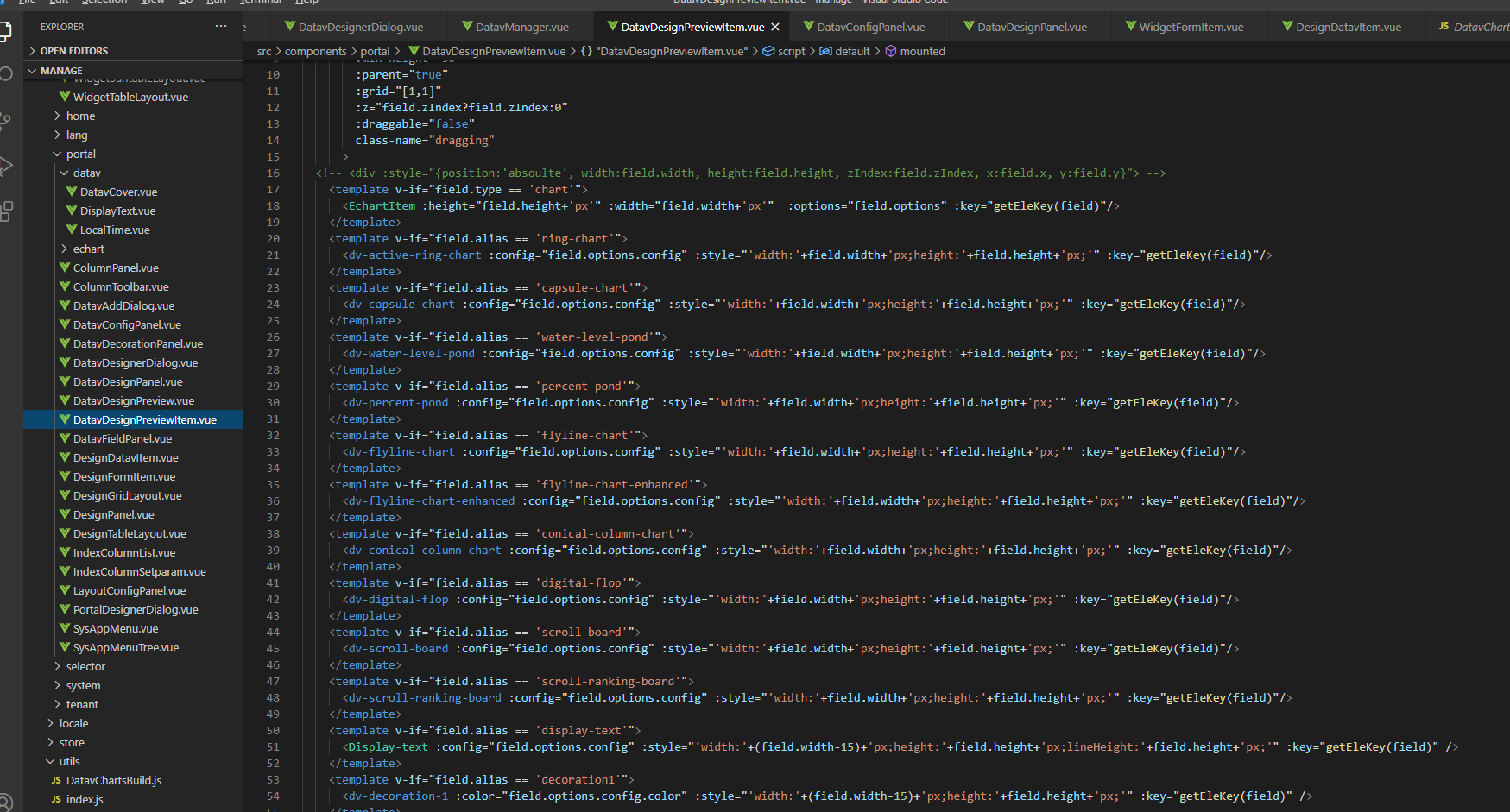The image size is (1510, 812).
Task: Click Vue icon on DatavDesignerDialog.vue tab
Action: coord(290,27)
